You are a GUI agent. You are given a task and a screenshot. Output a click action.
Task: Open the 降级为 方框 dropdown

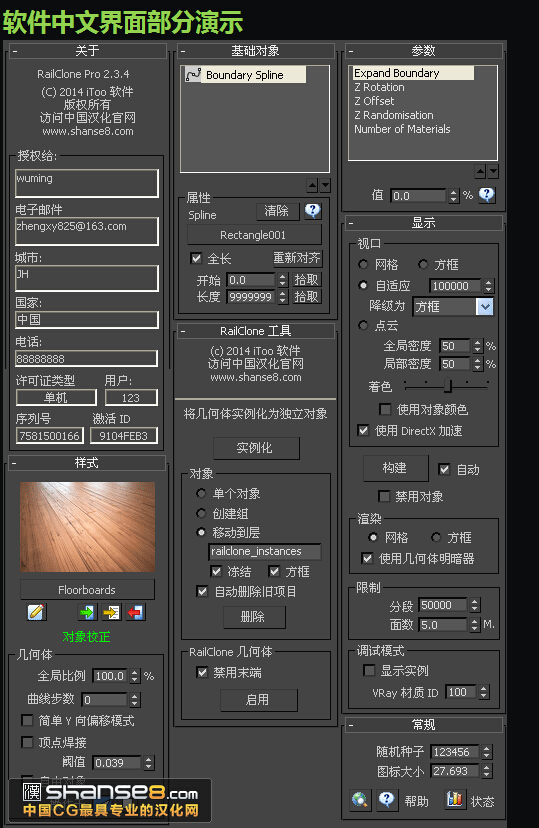[453, 306]
